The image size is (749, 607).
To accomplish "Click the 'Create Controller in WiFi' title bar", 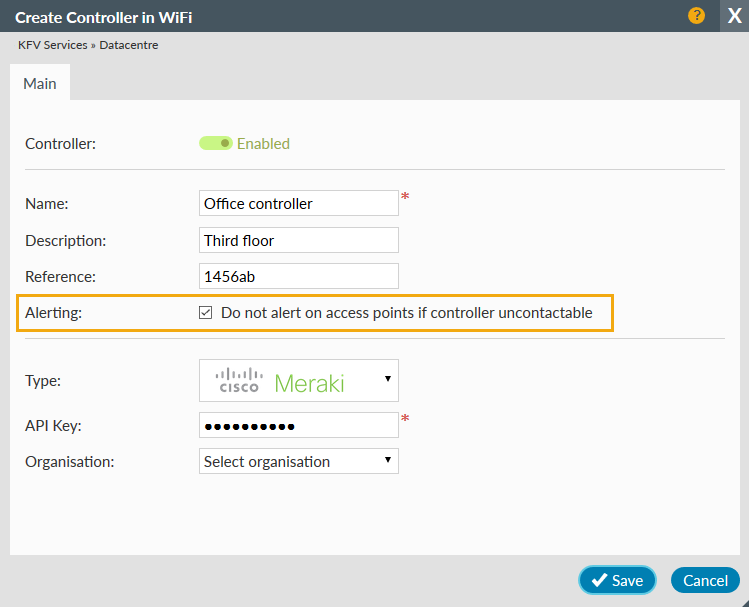I will pyautogui.click(x=300, y=17).
